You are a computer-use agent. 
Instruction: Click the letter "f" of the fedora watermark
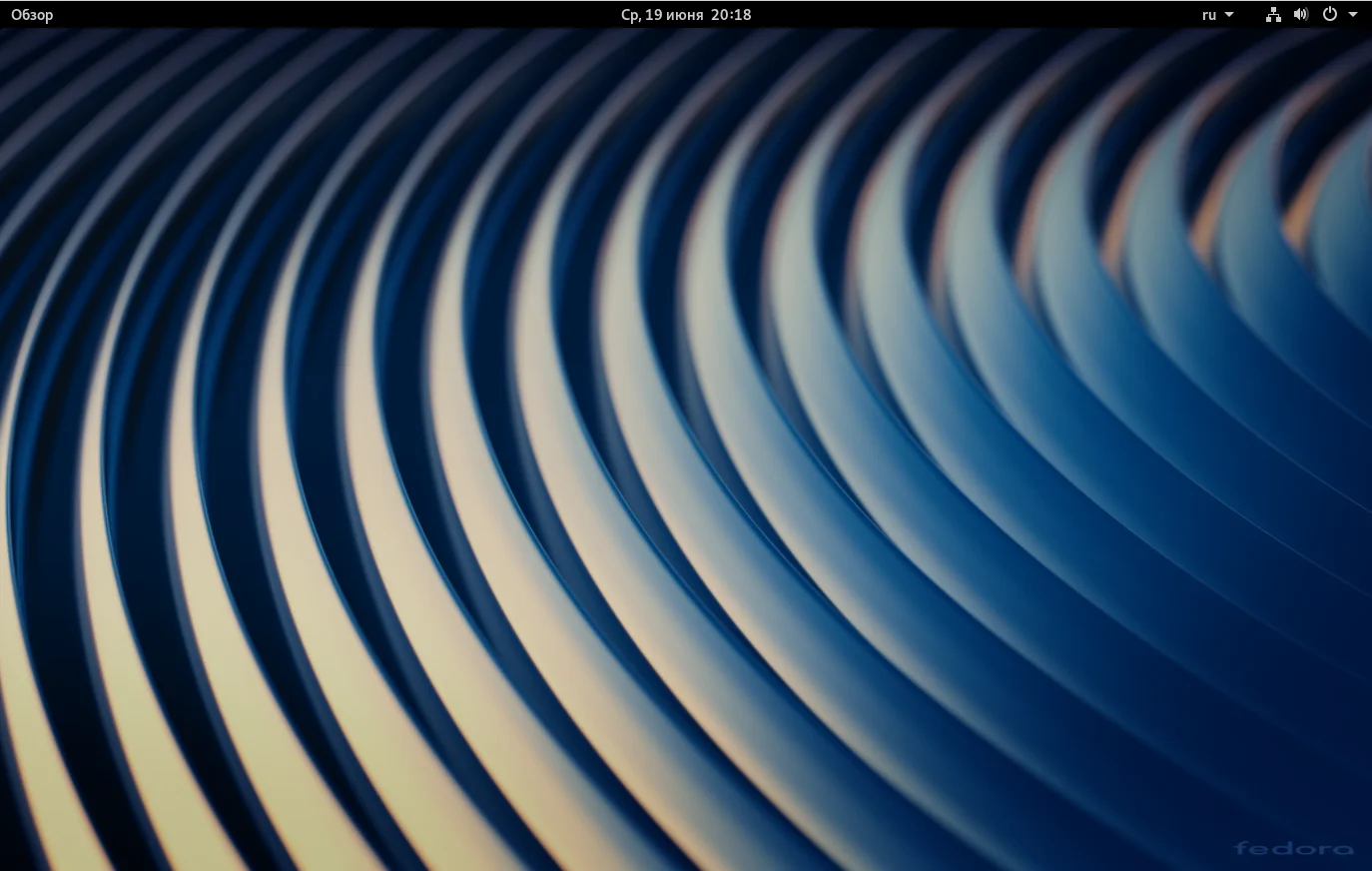1241,848
